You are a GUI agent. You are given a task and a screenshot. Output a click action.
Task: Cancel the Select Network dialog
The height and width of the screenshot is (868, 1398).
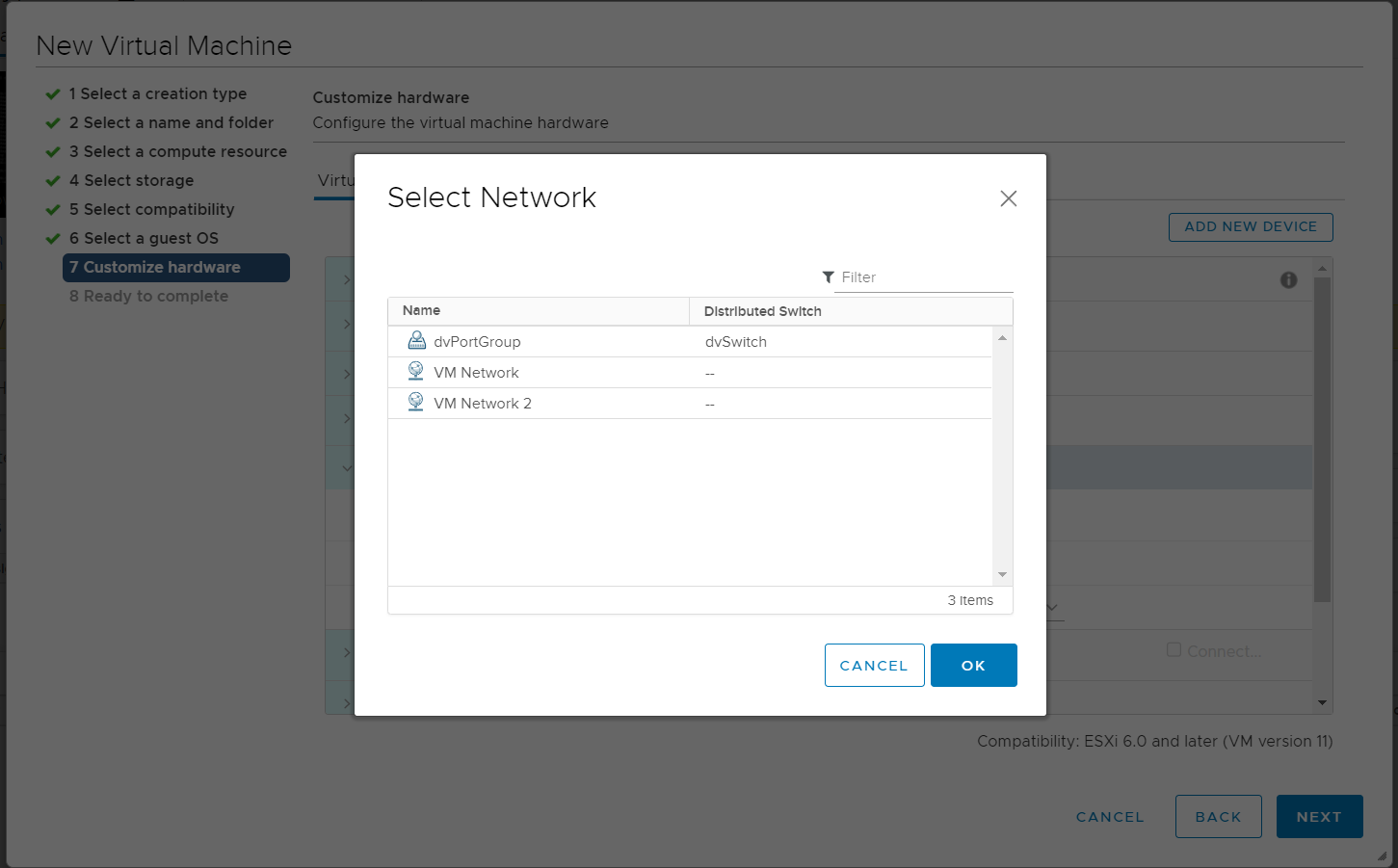pos(874,666)
